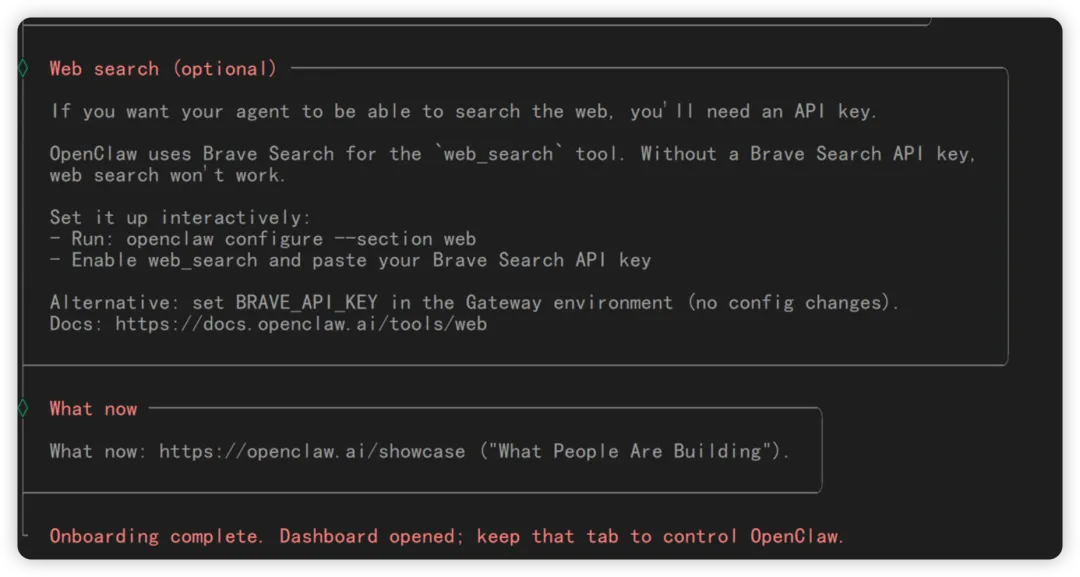Click the "Enable web_search and paste" instruction line
This screenshot has width=1080, height=577.
pos(351,260)
